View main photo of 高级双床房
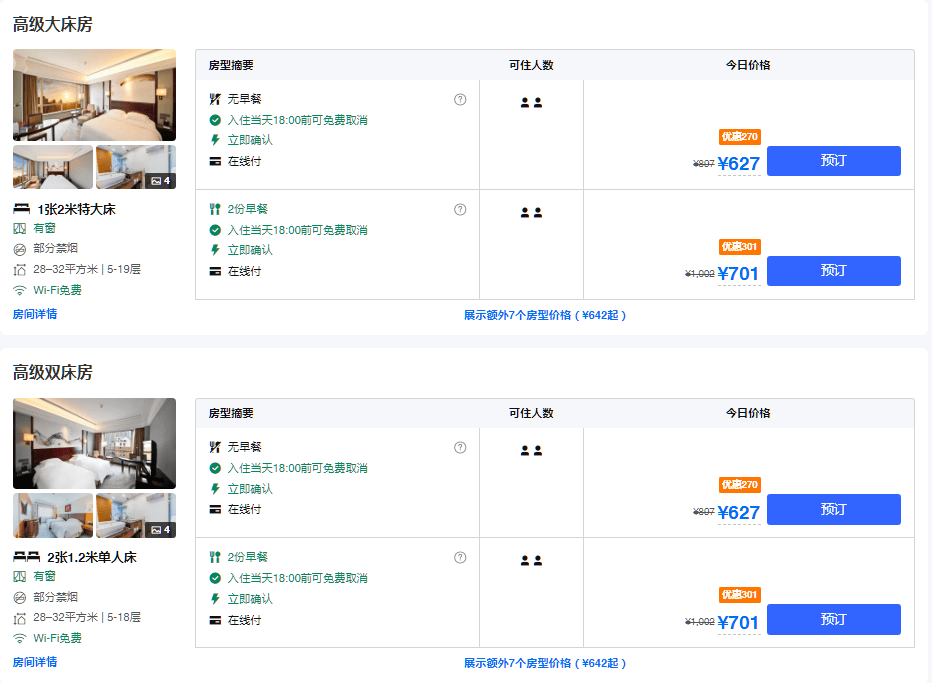 click(x=94, y=443)
